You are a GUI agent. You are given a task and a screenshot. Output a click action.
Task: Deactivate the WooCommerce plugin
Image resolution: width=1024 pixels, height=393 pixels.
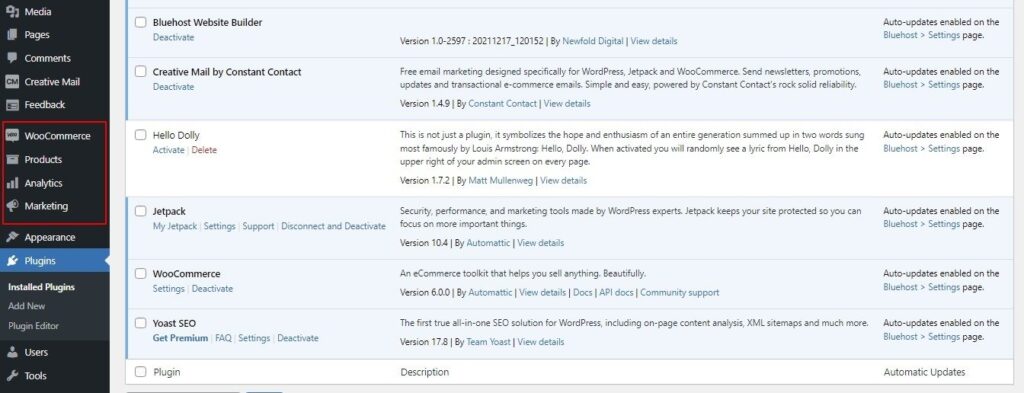pyautogui.click(x=212, y=289)
